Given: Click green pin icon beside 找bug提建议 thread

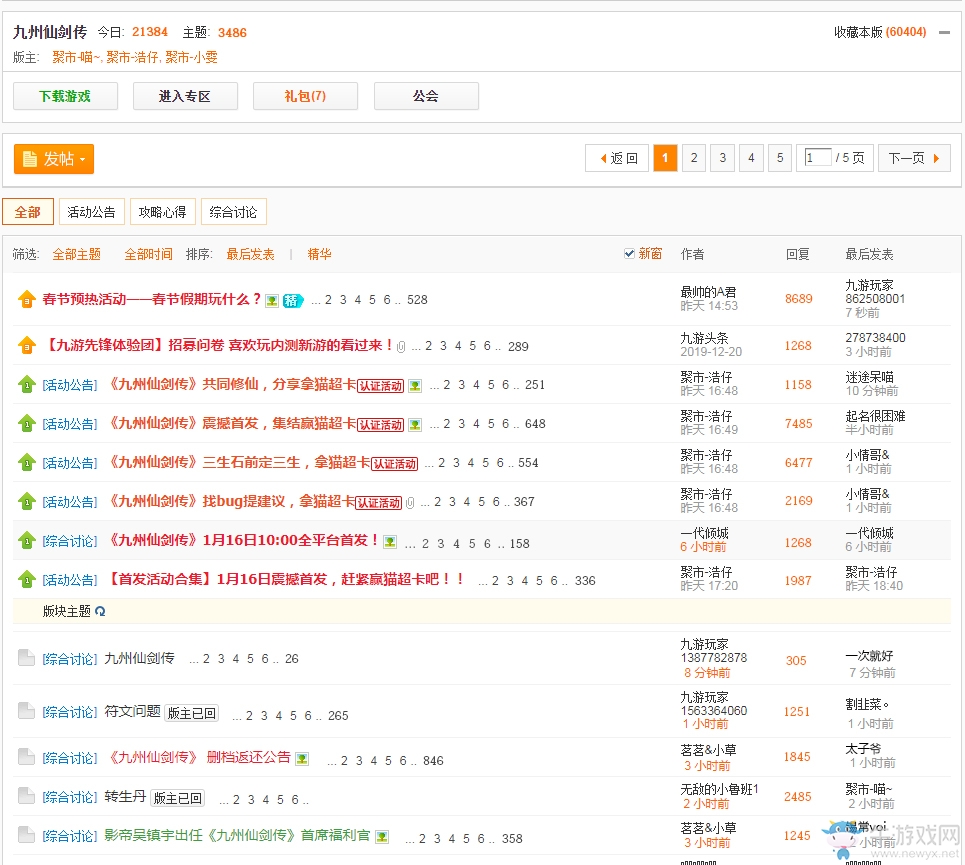Looking at the screenshot, I should pos(26,501).
